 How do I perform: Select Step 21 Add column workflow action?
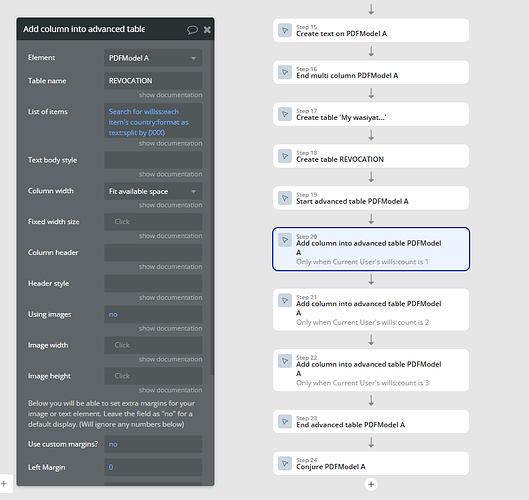coord(371,310)
